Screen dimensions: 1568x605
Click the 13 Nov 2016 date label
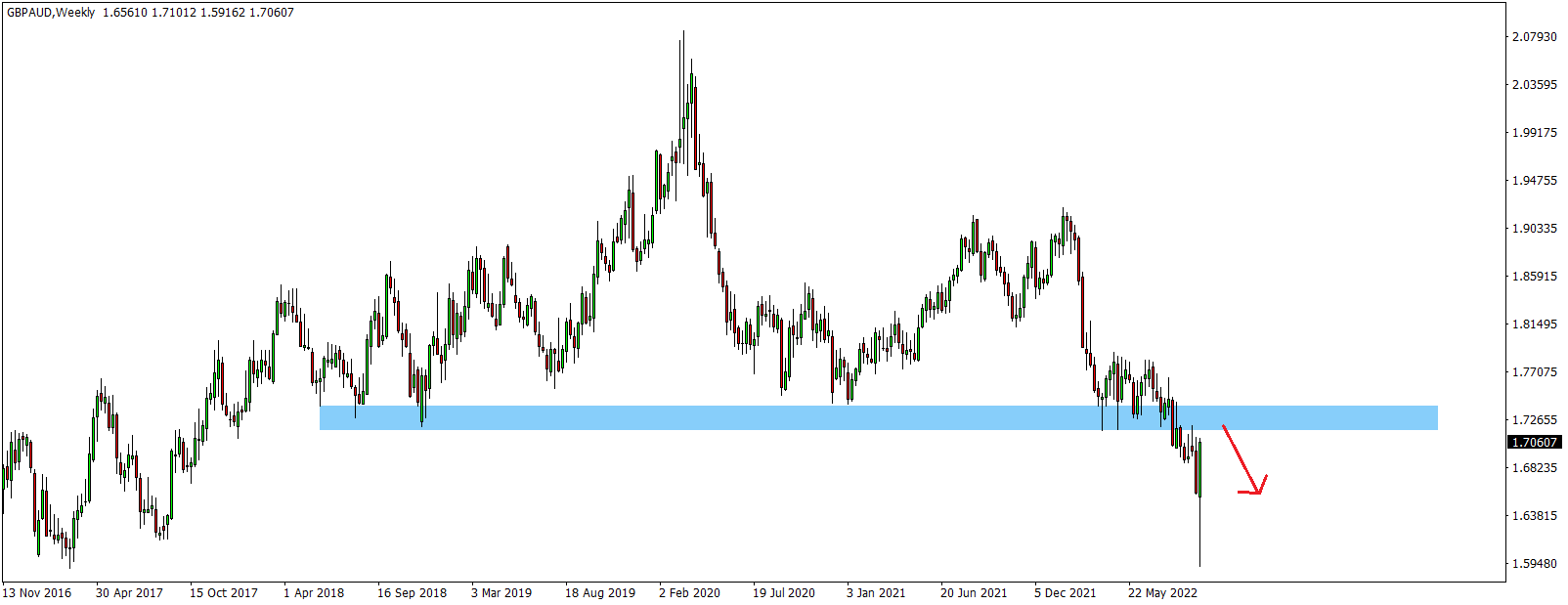coord(37,593)
